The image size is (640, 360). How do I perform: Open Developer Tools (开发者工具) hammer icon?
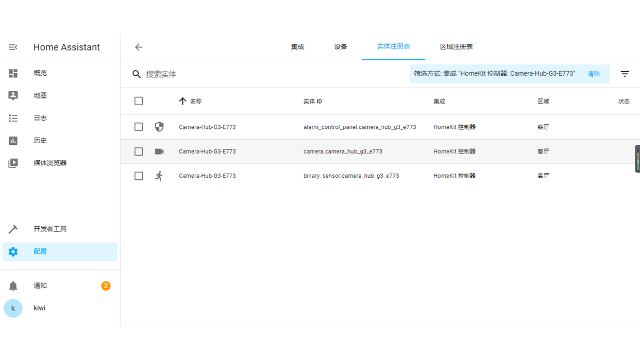point(13,229)
